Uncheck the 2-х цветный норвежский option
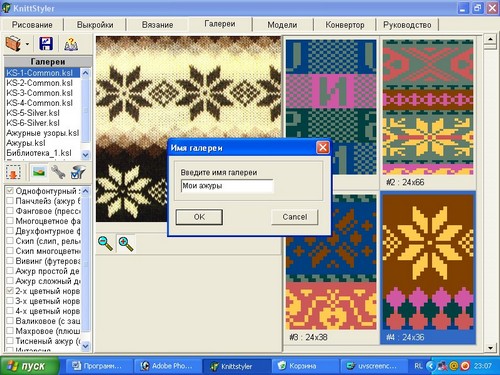Viewport: 500px width, 375px height. point(10,291)
